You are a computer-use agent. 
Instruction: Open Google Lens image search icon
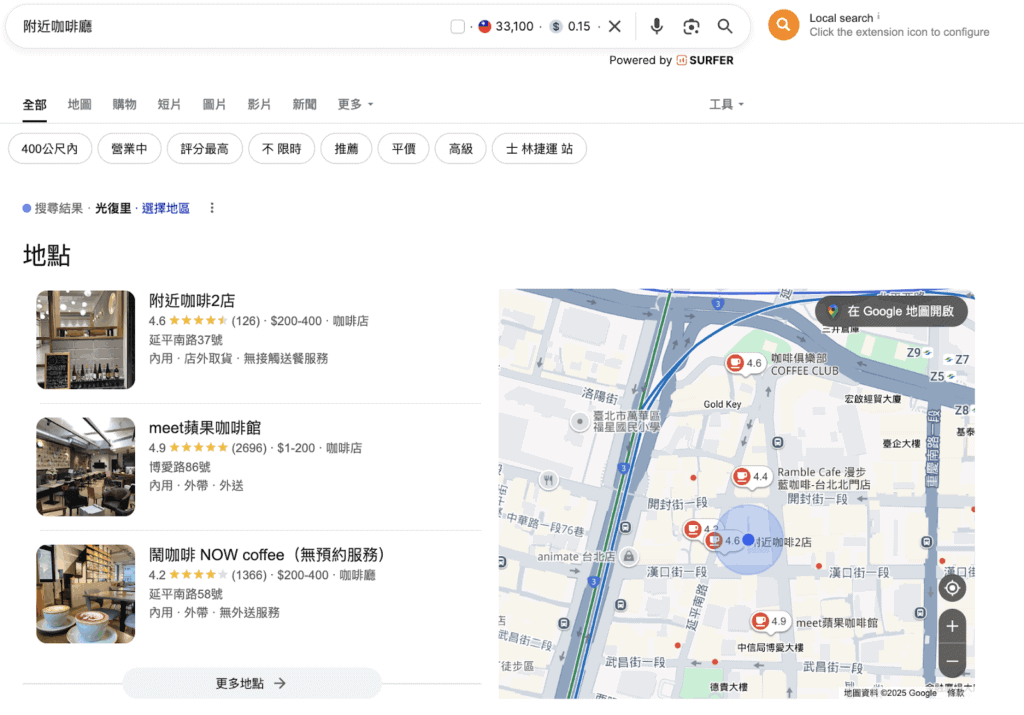click(x=691, y=26)
